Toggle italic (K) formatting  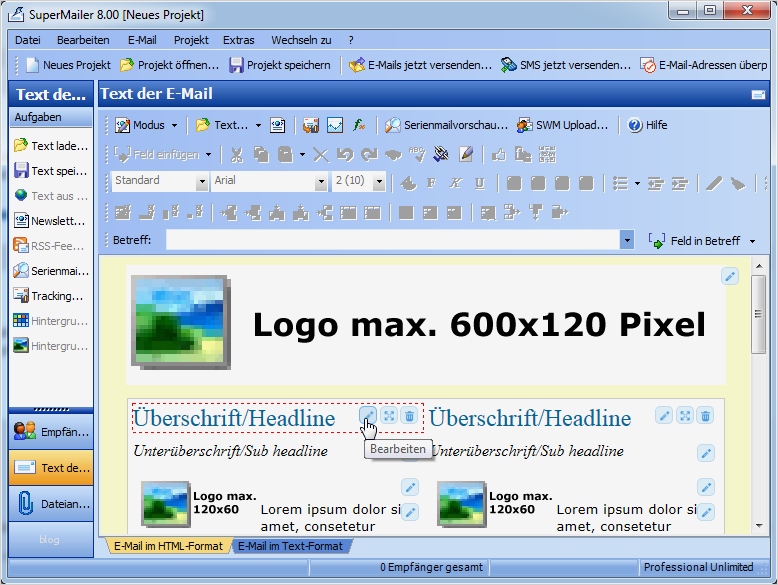(455, 184)
